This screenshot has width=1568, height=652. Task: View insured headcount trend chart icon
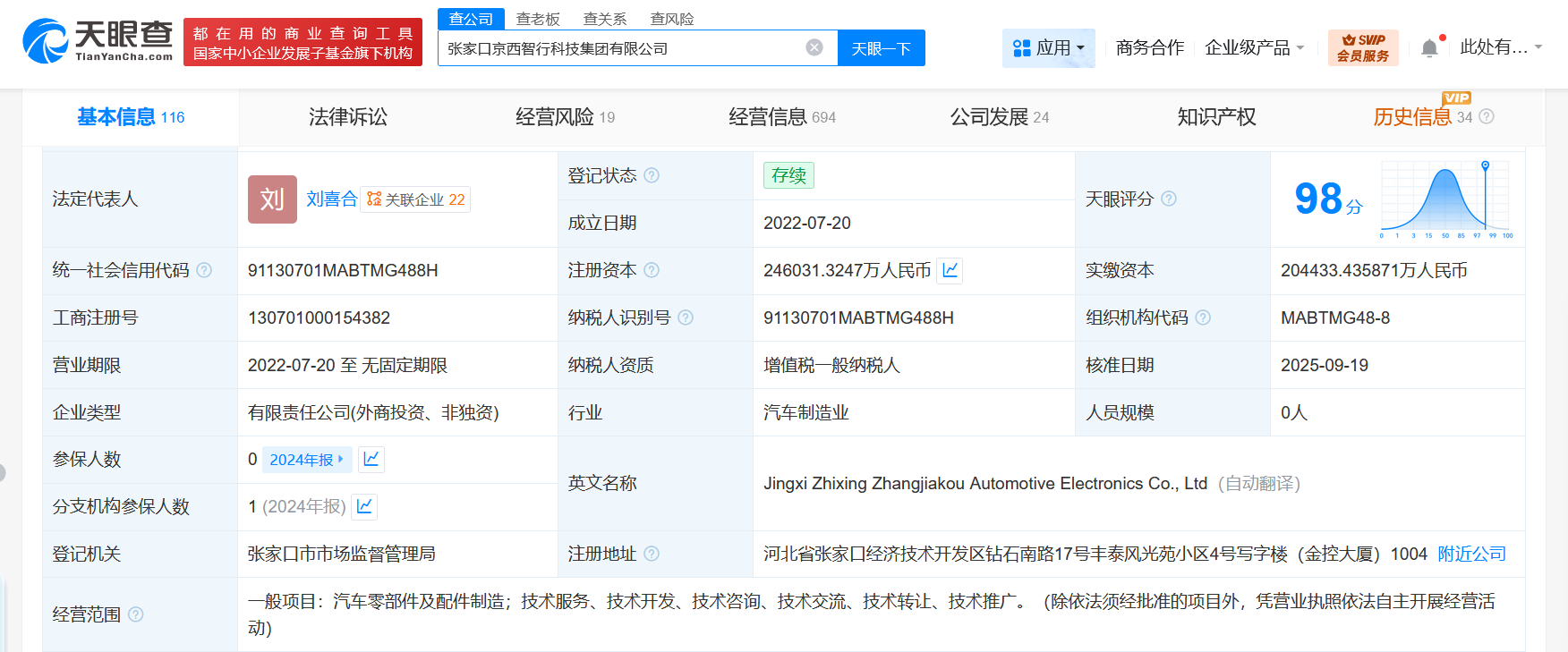pos(371,459)
